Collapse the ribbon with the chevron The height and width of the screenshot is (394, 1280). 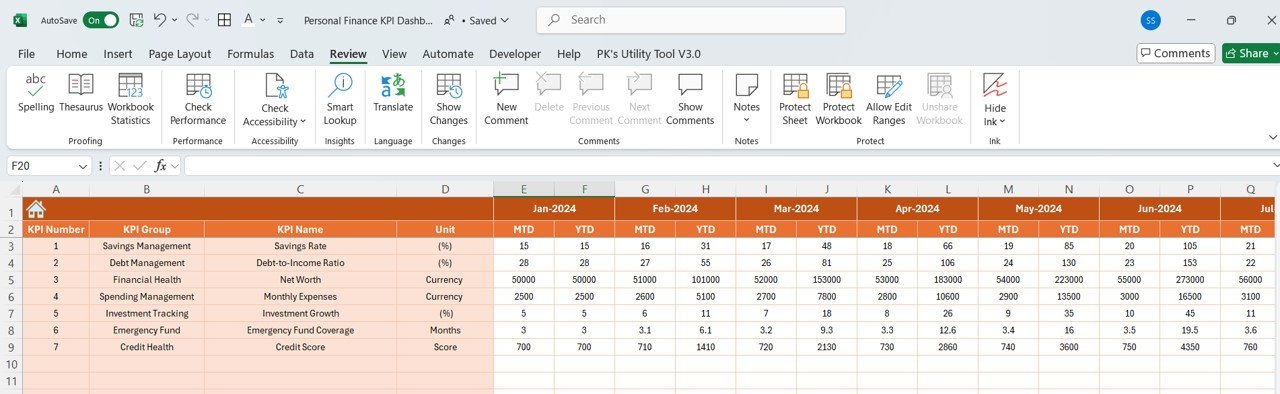[1274, 137]
